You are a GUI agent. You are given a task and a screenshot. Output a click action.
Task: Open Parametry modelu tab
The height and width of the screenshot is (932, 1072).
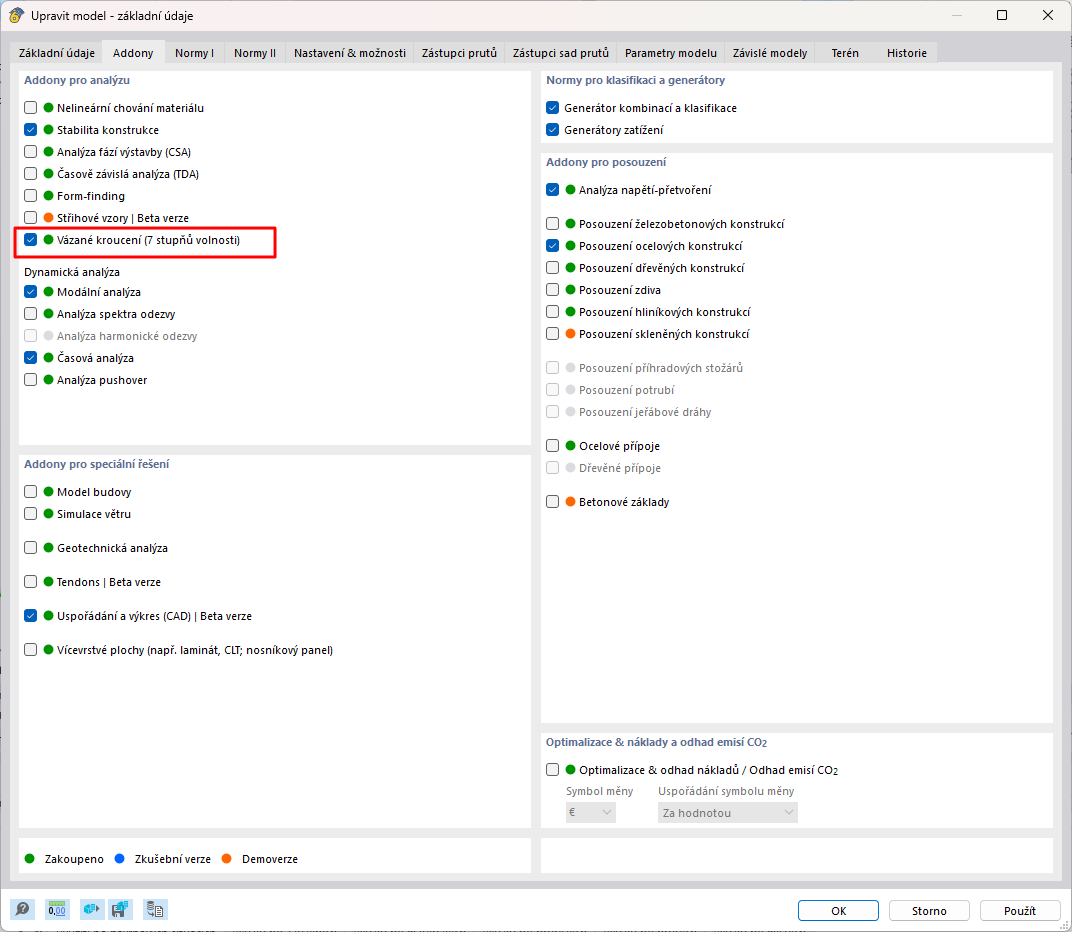pyautogui.click(x=671, y=53)
